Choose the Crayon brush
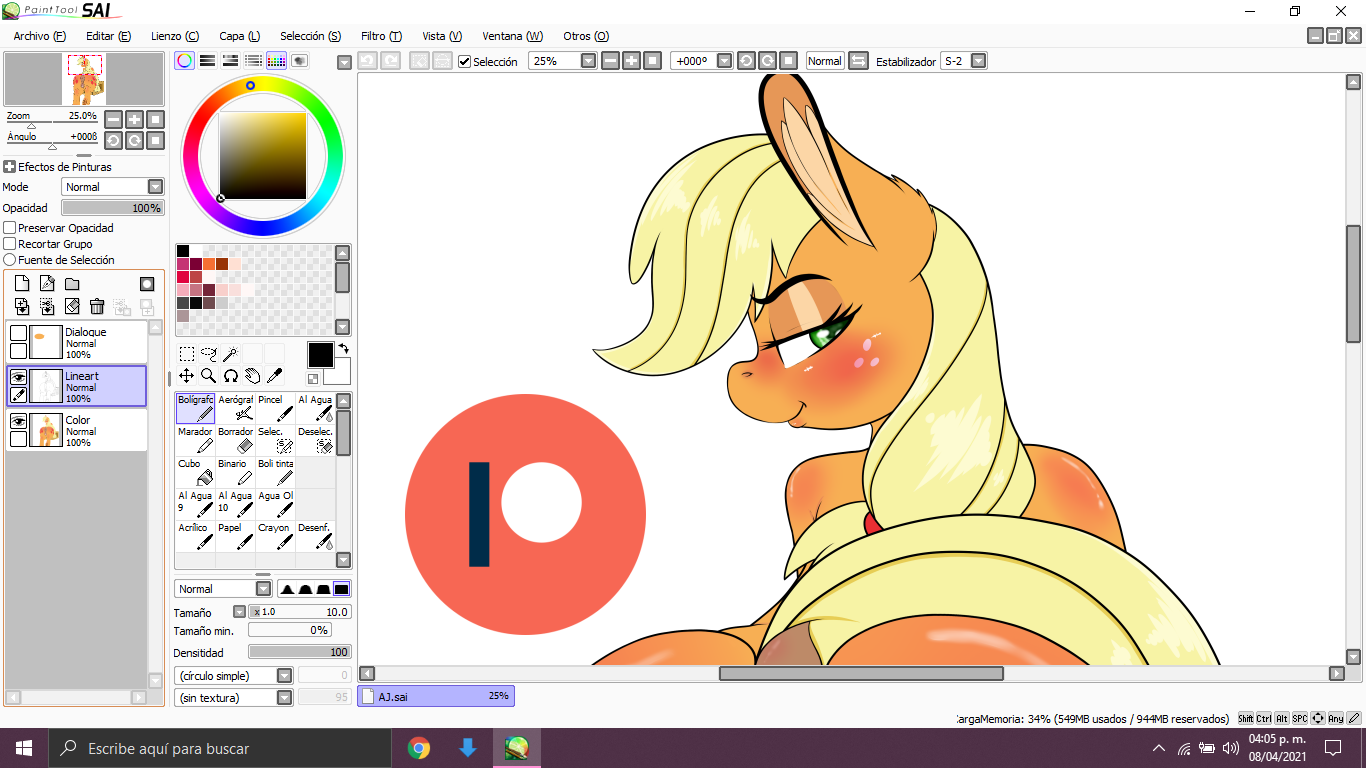This screenshot has width=1366, height=768. [x=276, y=535]
